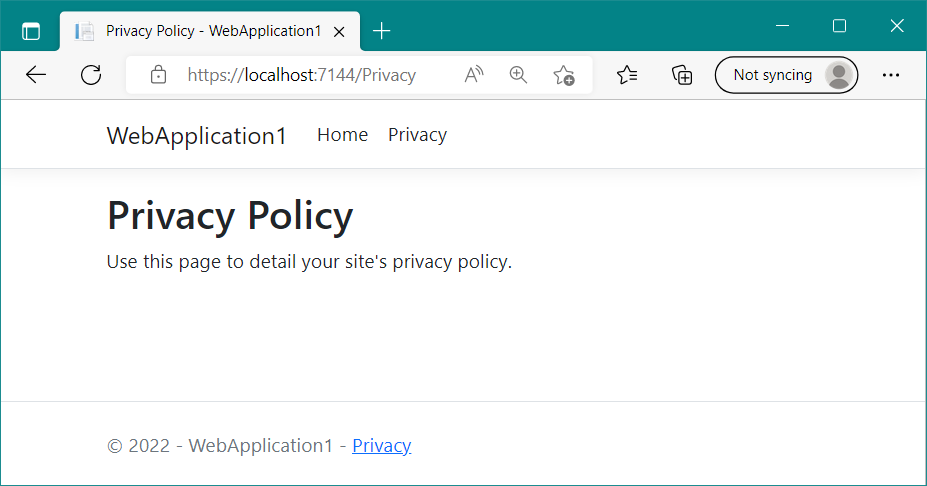
Task: Open the Collections icon
Action: pyautogui.click(x=682, y=75)
